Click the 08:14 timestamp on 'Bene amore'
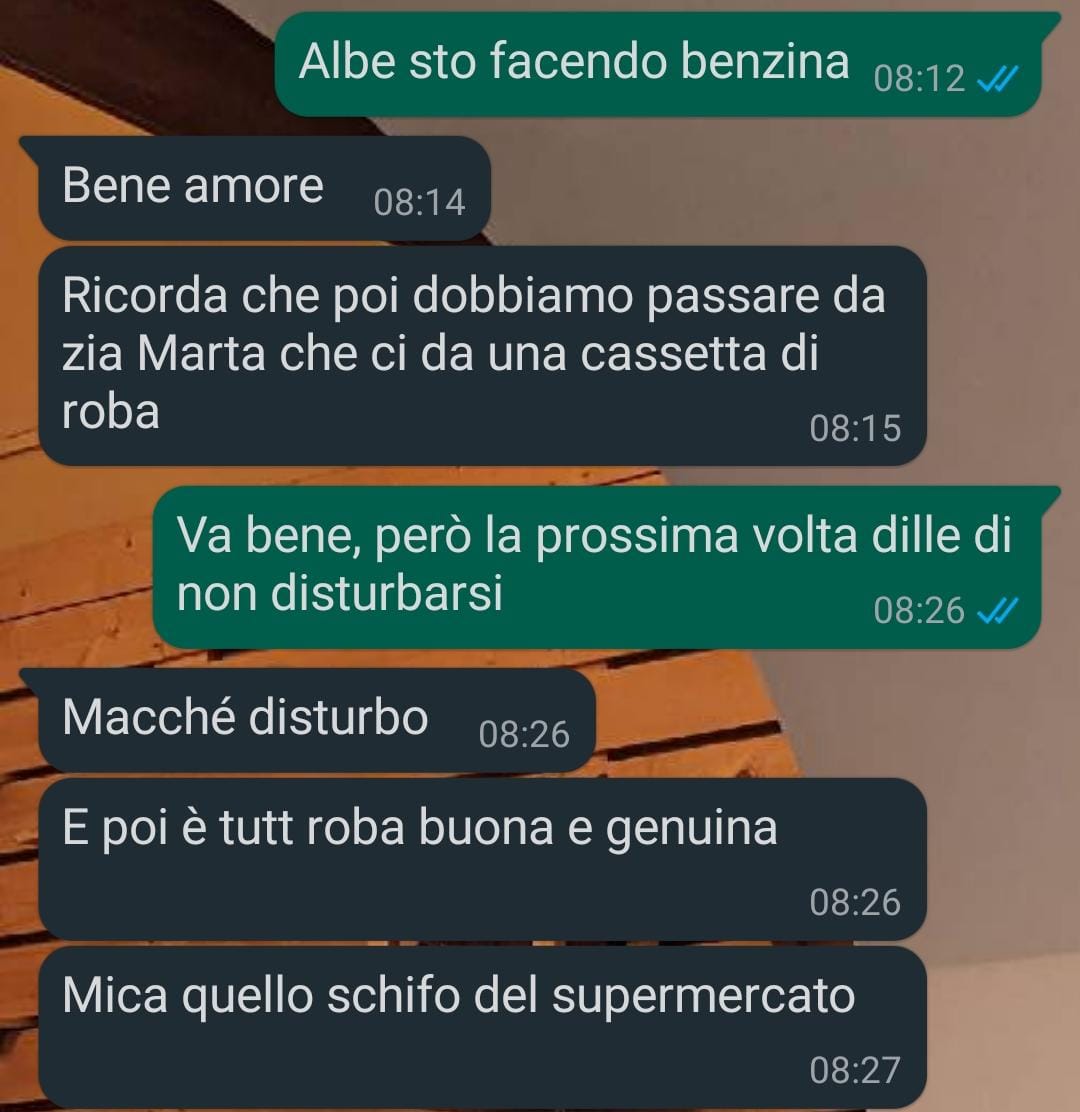 [419, 202]
